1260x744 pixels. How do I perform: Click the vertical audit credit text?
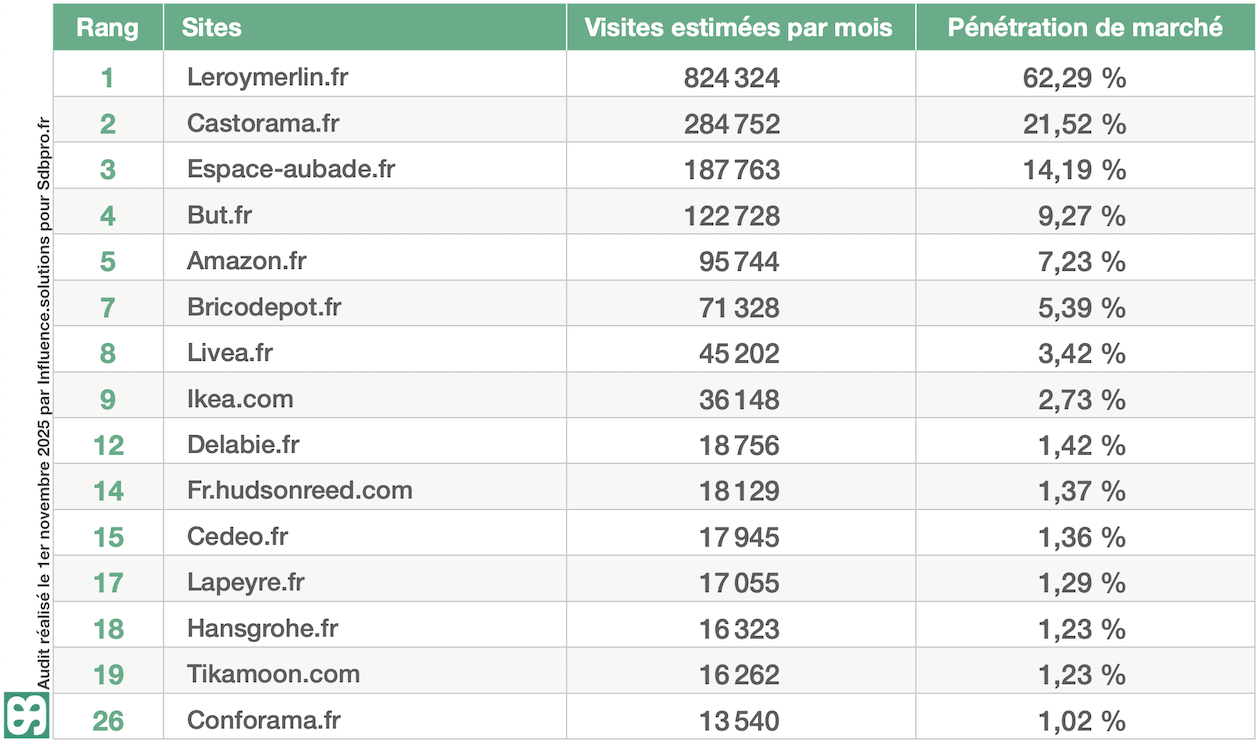click(x=43, y=400)
